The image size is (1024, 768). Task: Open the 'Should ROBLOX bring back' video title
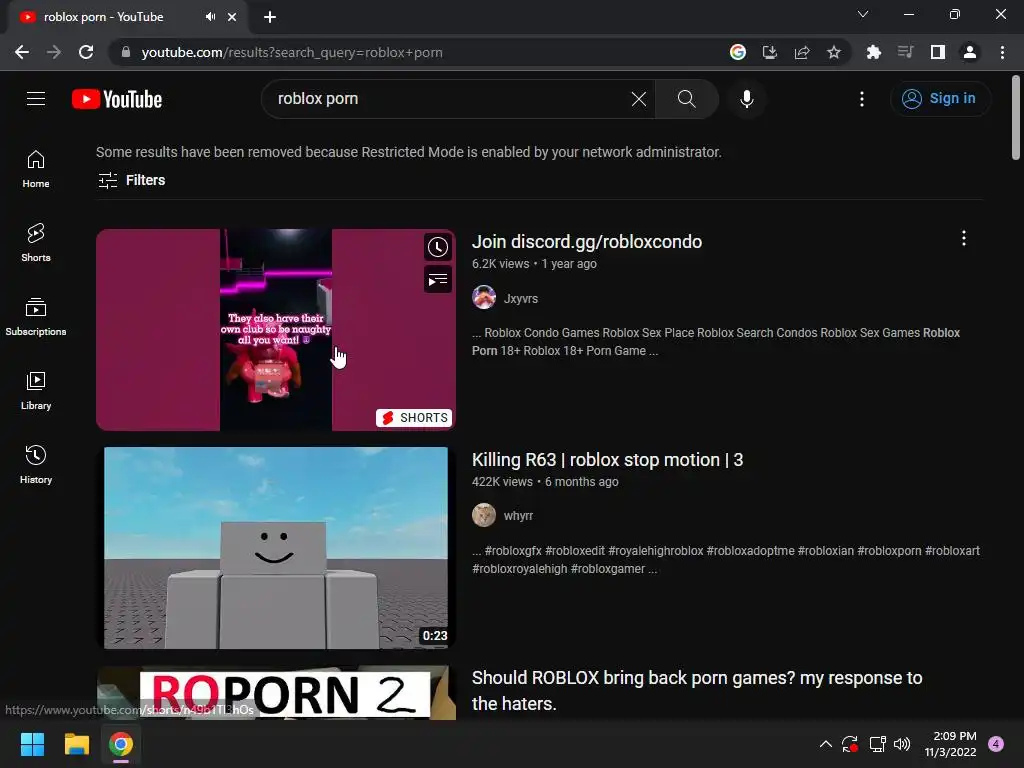click(x=697, y=690)
